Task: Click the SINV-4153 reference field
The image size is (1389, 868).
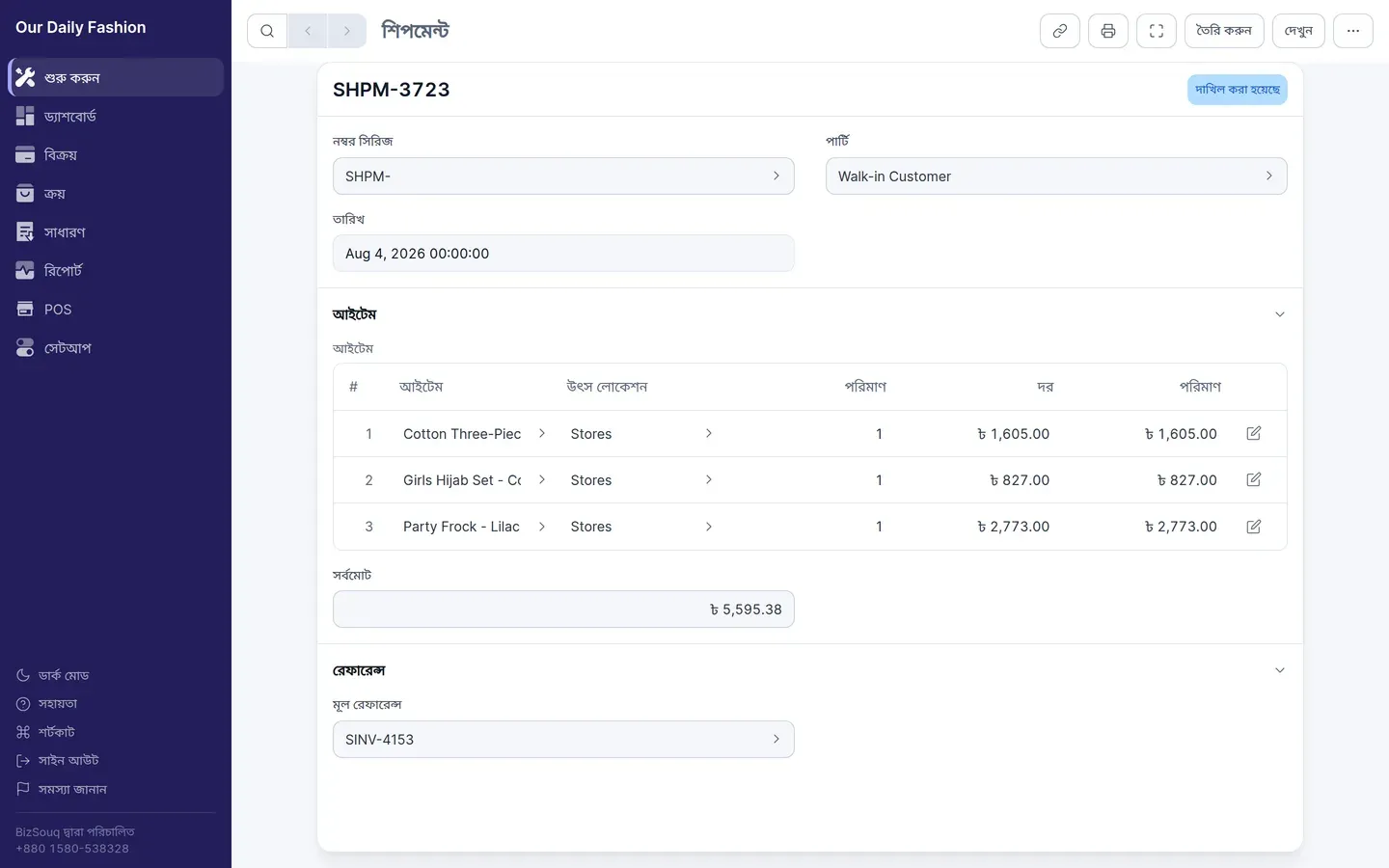Action: [563, 739]
